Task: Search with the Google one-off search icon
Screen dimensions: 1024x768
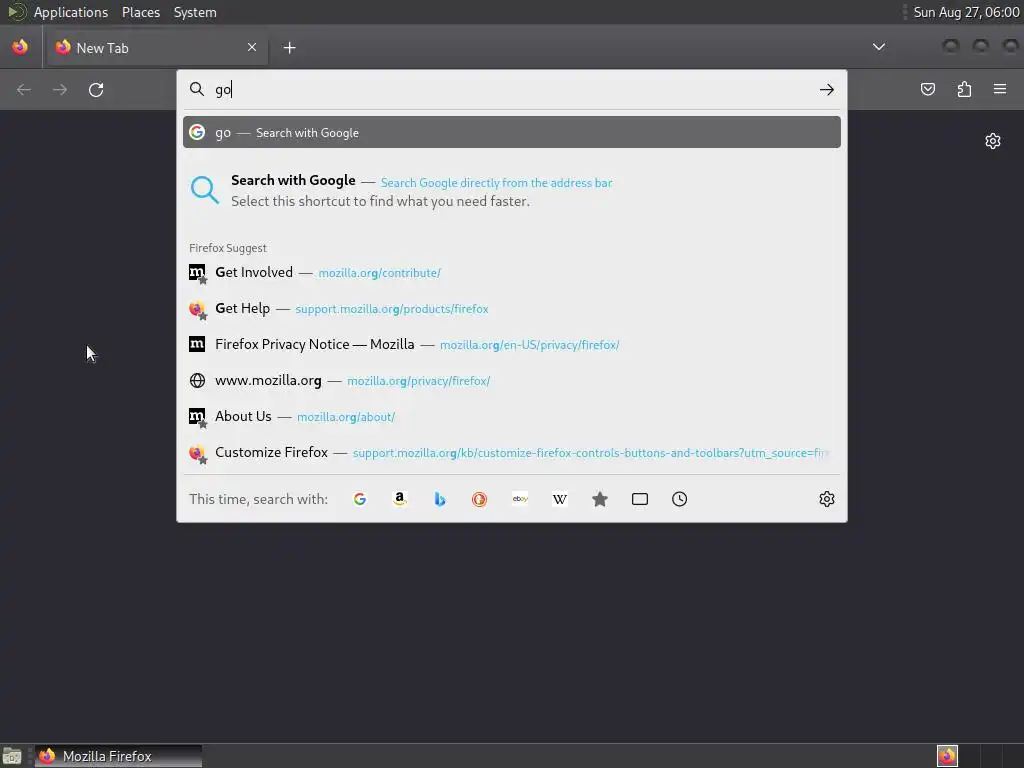Action: click(360, 499)
